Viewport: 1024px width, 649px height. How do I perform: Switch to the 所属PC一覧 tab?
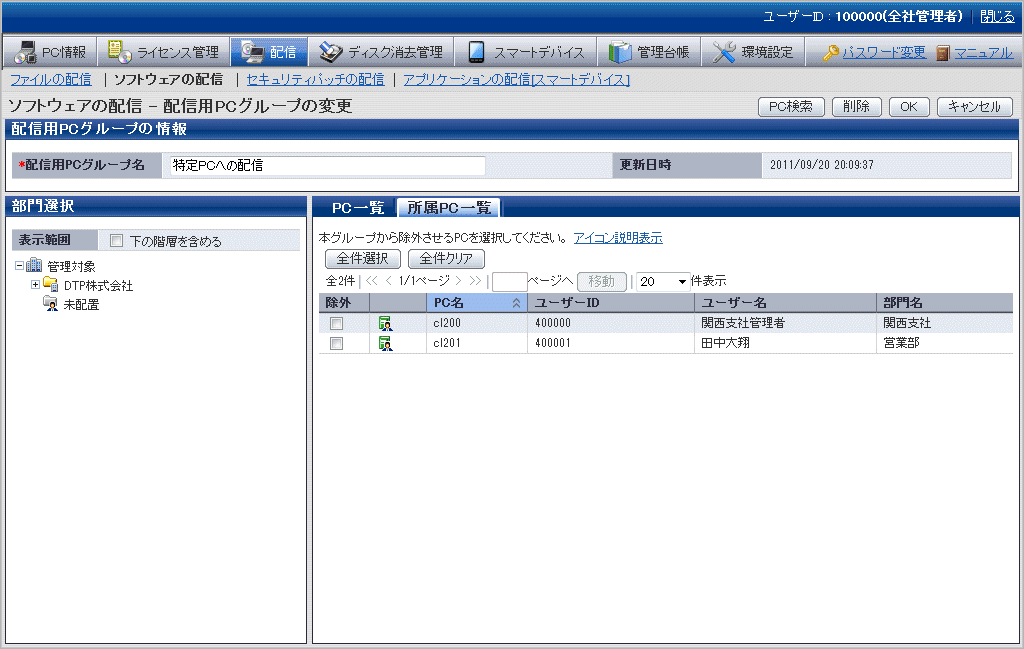[x=449, y=208]
